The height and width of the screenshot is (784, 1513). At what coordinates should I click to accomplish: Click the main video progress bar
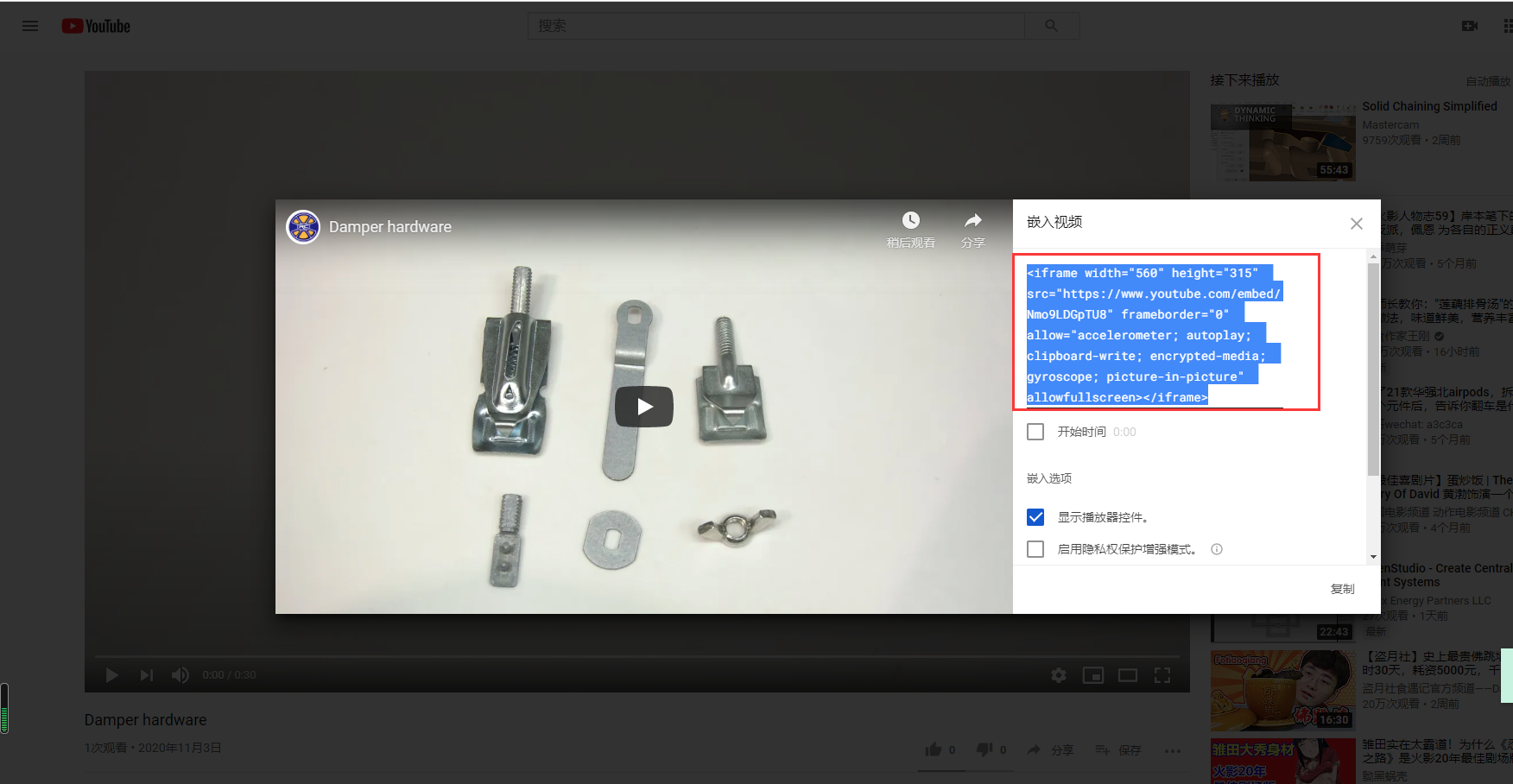pos(636,657)
